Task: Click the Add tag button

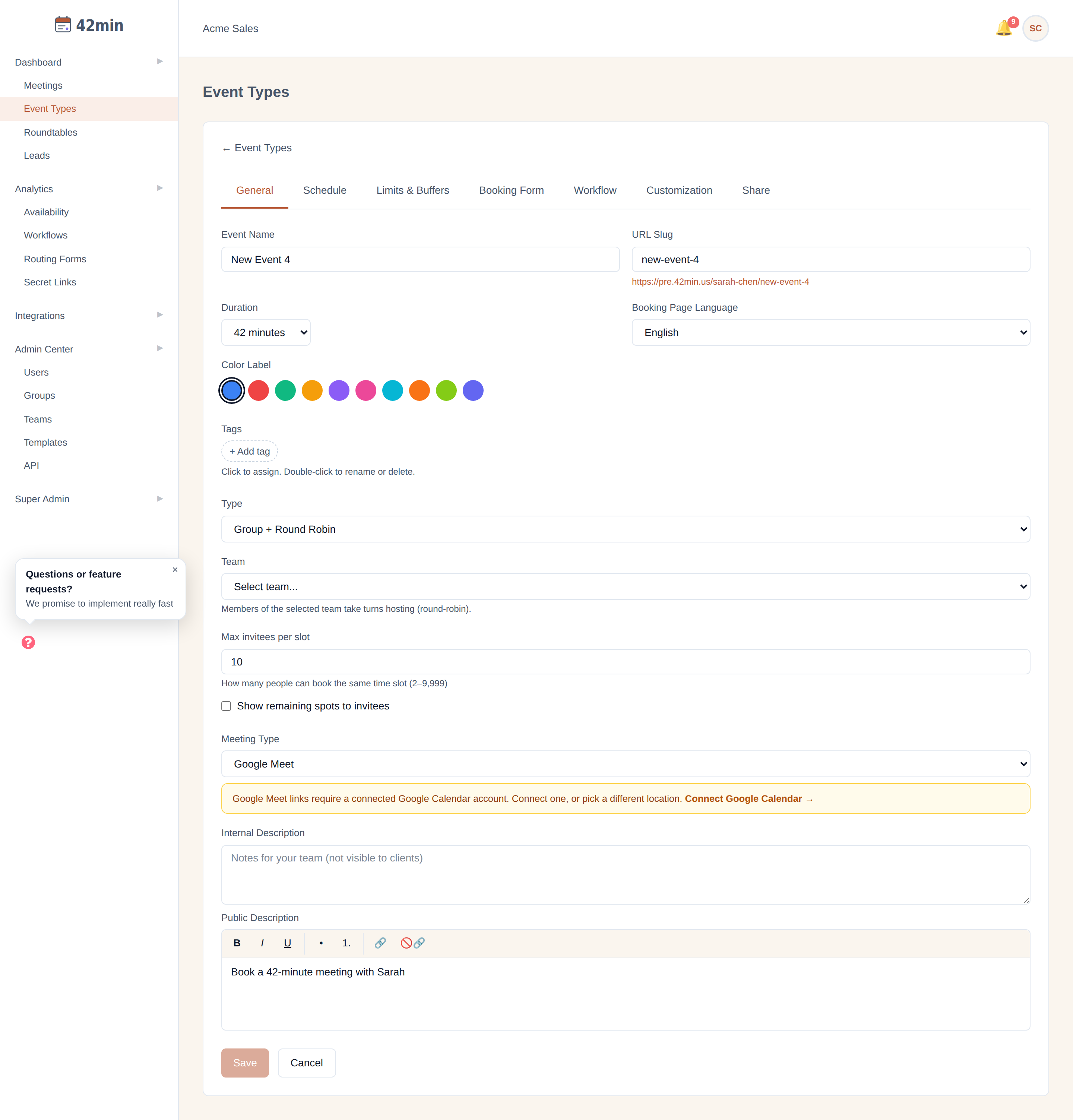Action: (x=250, y=452)
